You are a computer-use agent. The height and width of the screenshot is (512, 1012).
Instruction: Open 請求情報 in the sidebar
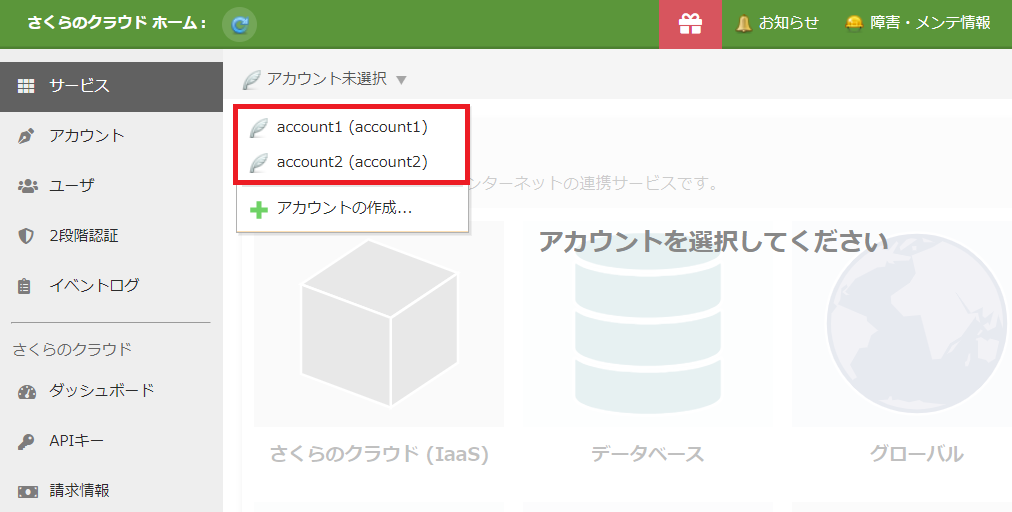(x=79, y=491)
